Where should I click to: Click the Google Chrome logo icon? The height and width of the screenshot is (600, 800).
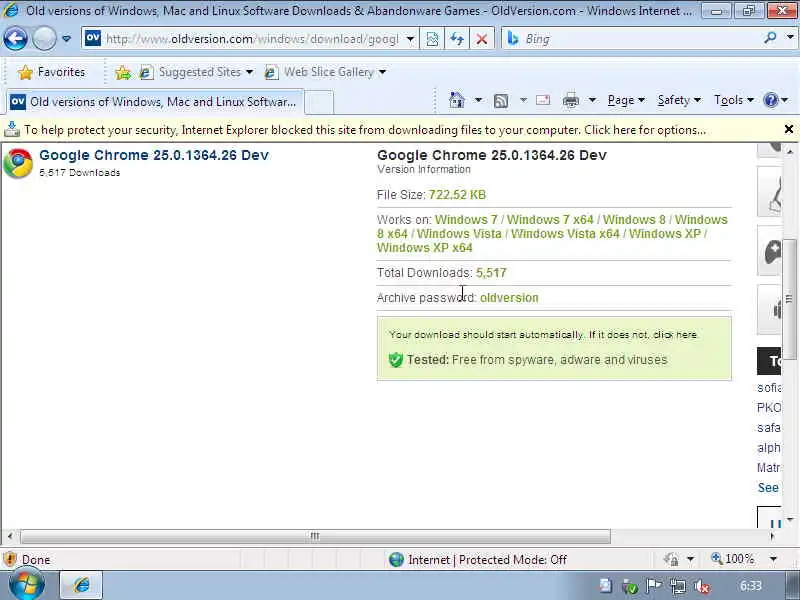[18, 163]
